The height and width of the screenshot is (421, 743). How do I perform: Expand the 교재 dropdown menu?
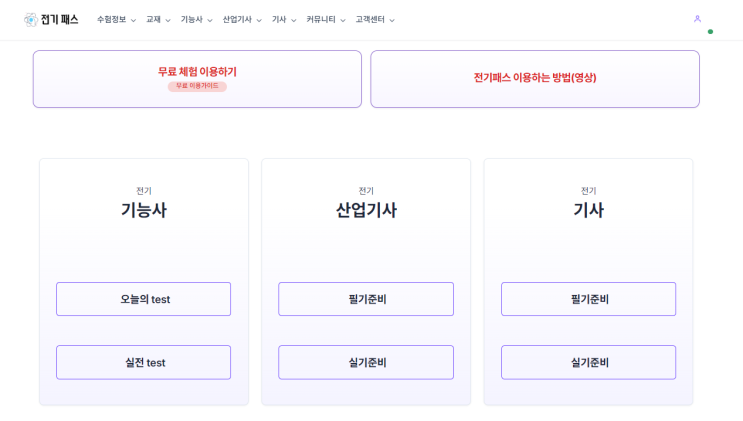tap(158, 19)
